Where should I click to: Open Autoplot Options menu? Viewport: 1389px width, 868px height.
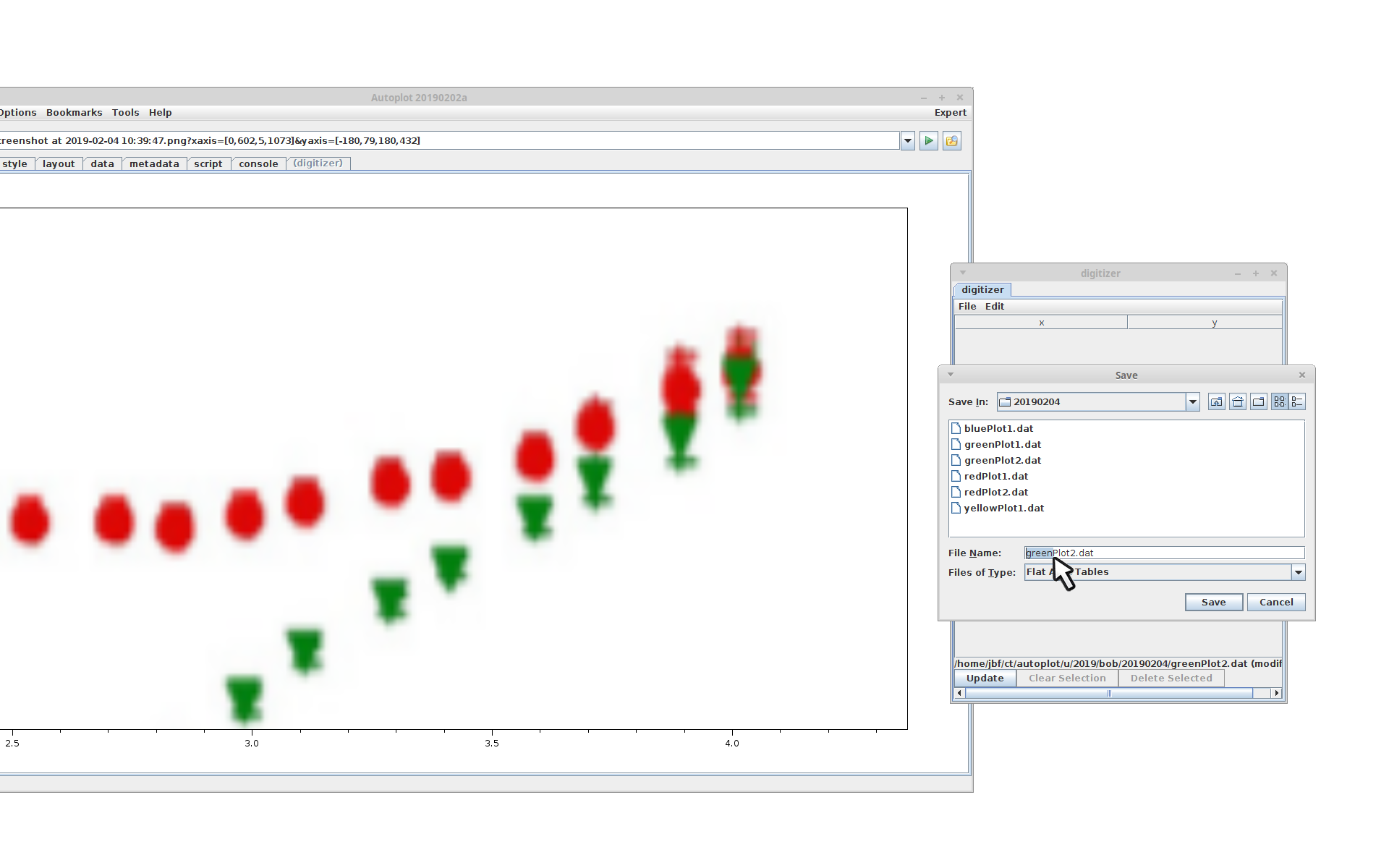tap(18, 113)
